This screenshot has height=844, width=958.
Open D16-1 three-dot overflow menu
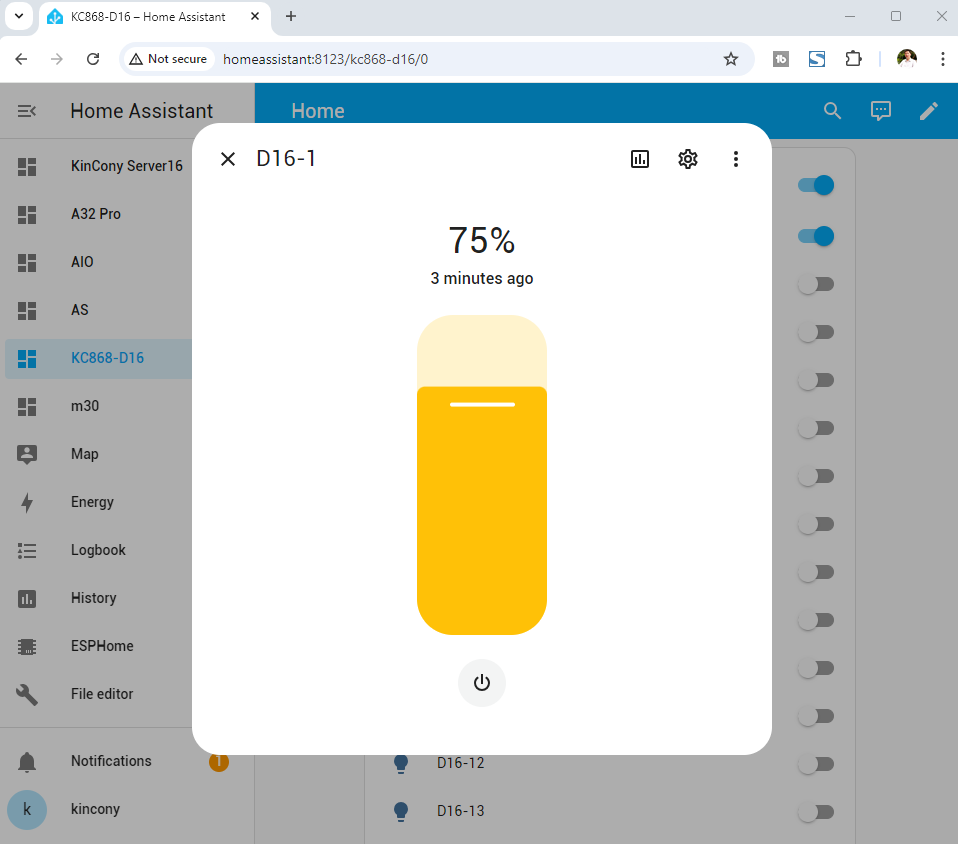click(736, 159)
